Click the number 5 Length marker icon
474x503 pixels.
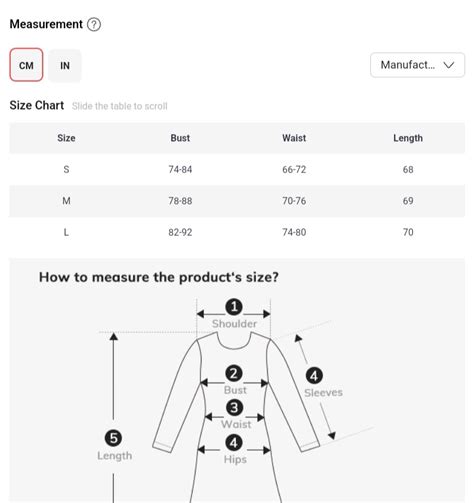click(113, 438)
